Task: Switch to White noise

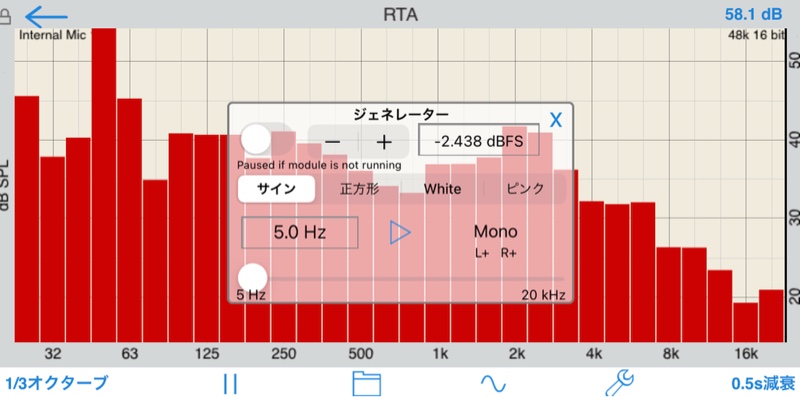Action: (442, 189)
